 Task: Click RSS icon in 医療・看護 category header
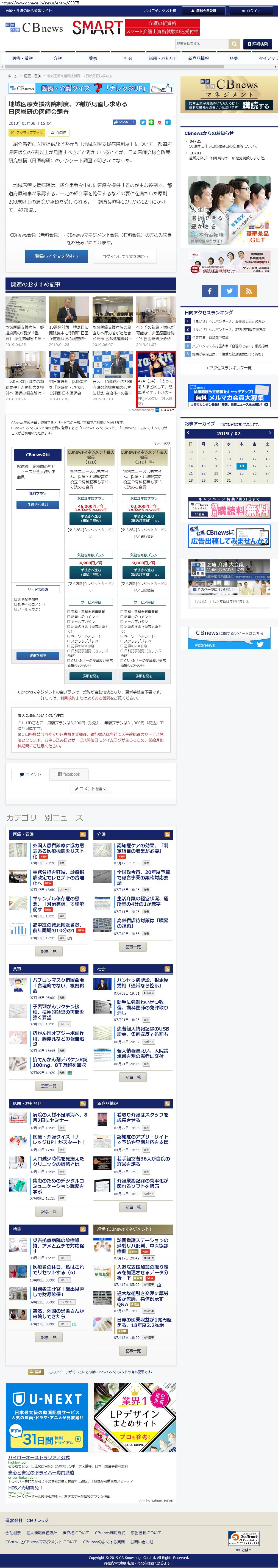(83, 834)
